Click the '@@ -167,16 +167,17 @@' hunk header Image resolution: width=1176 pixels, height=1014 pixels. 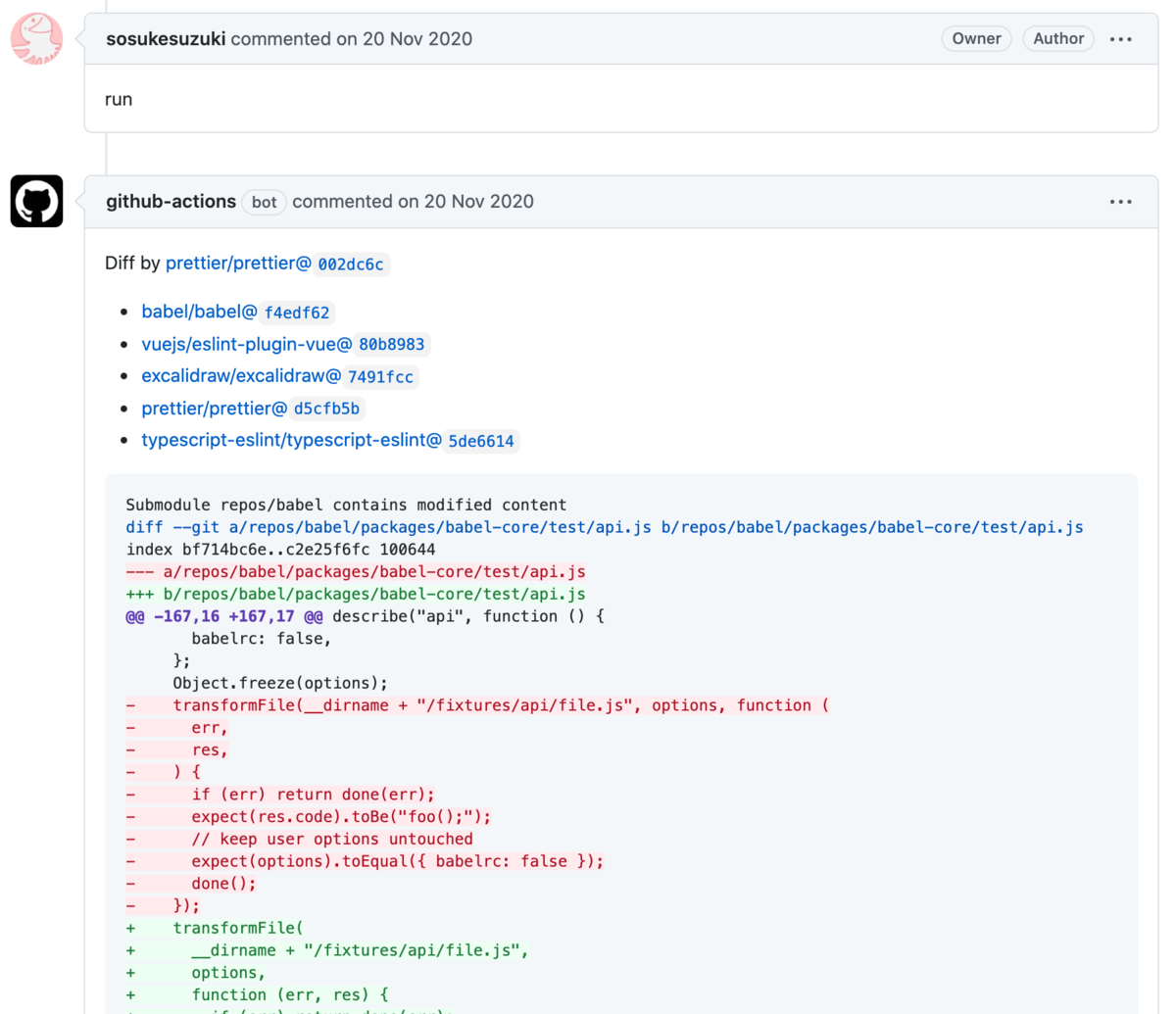(x=224, y=616)
